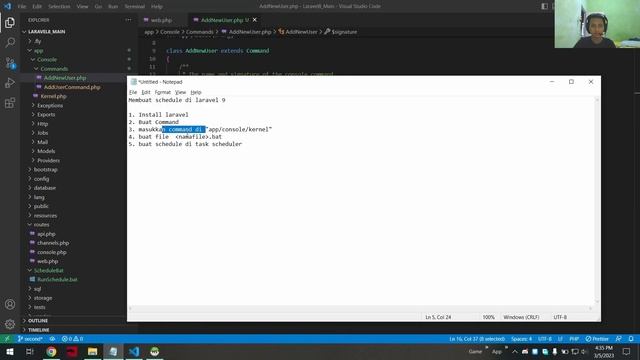Screen dimensions: 640x360
Task: Open File Explorer from the taskbar
Action: coord(92,351)
